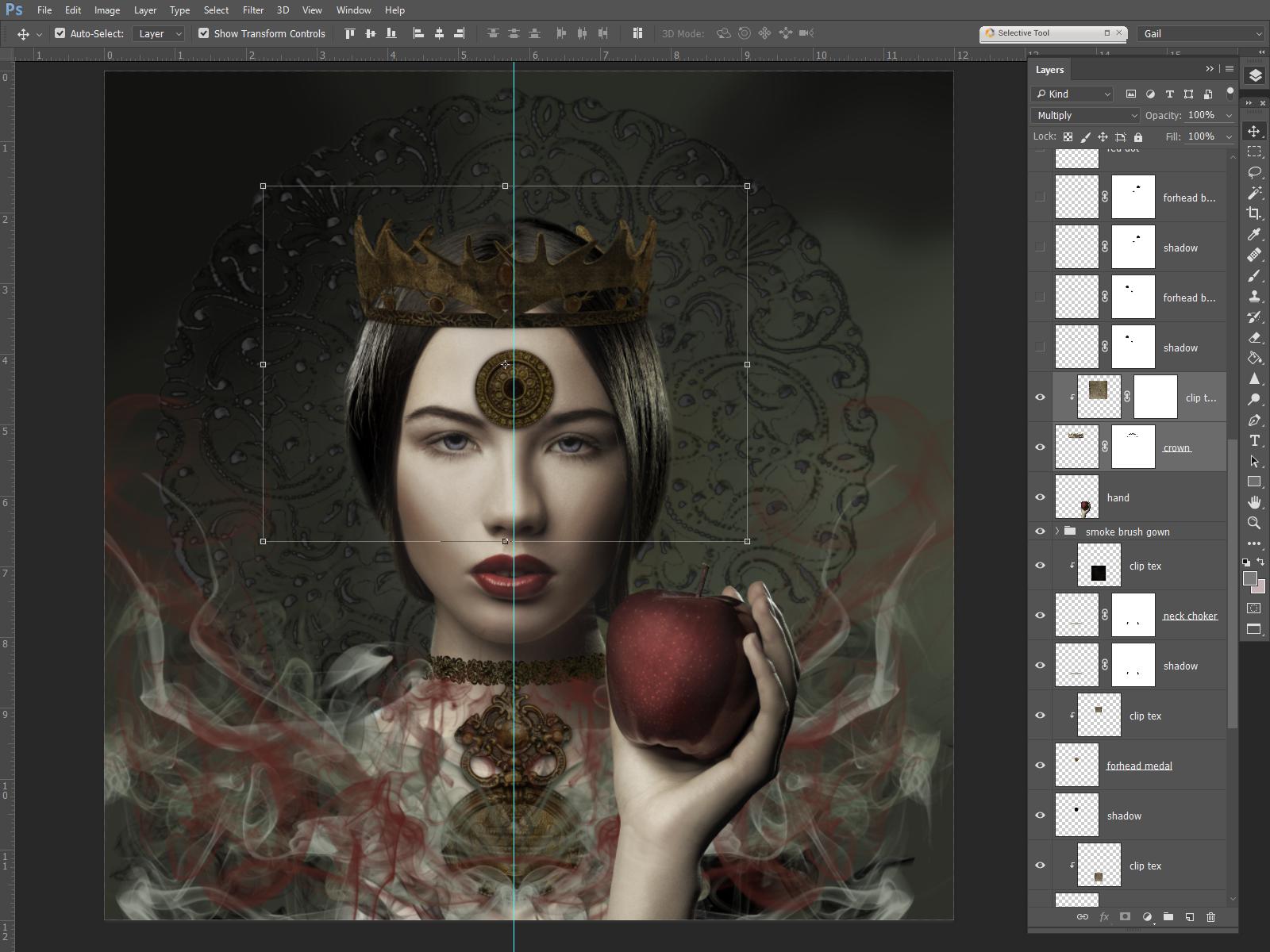Expand the smoke brush gown group
Viewport: 1270px width, 952px height.
coord(1057,532)
